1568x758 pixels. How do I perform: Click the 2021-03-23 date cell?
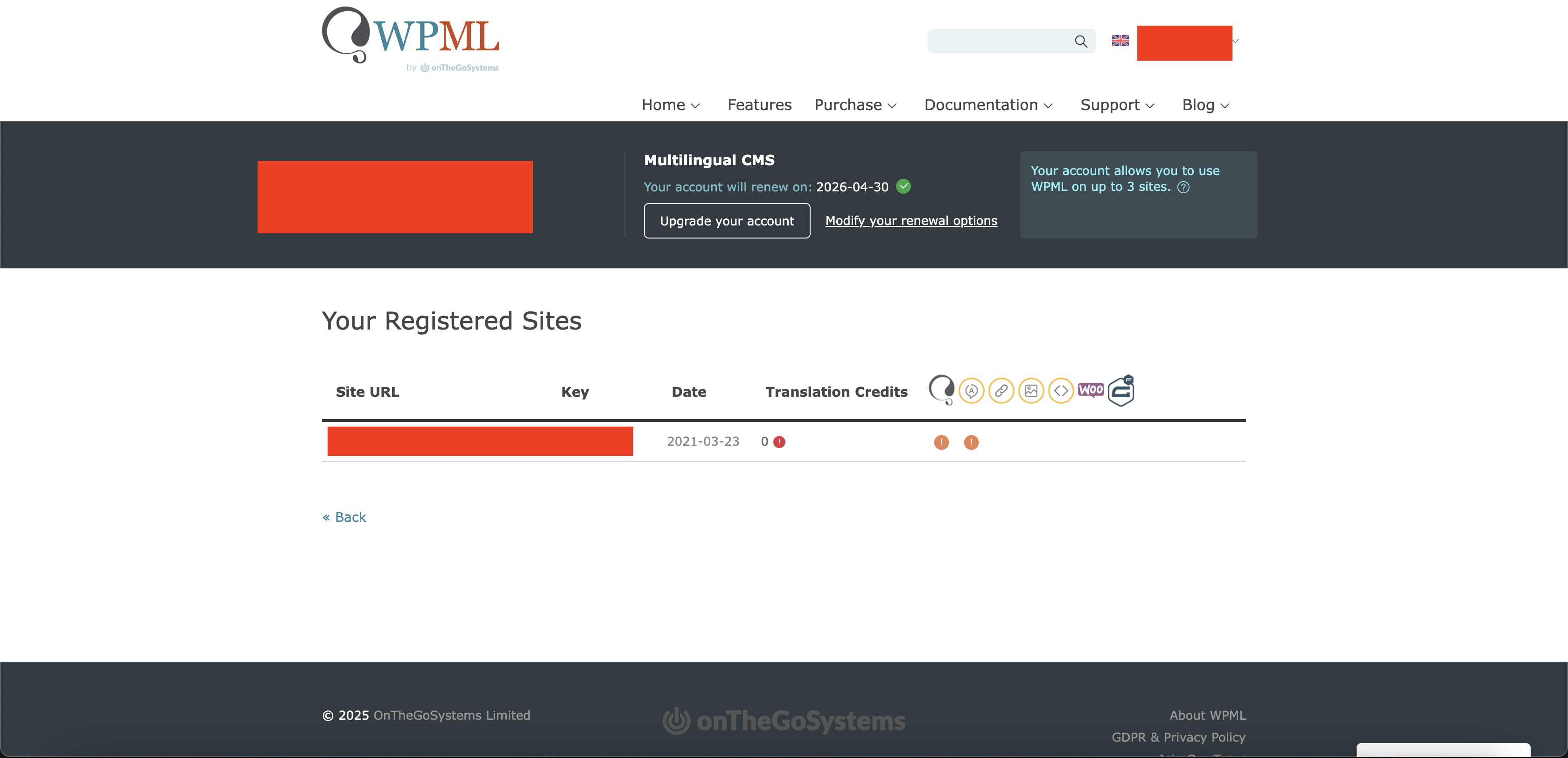[703, 442]
